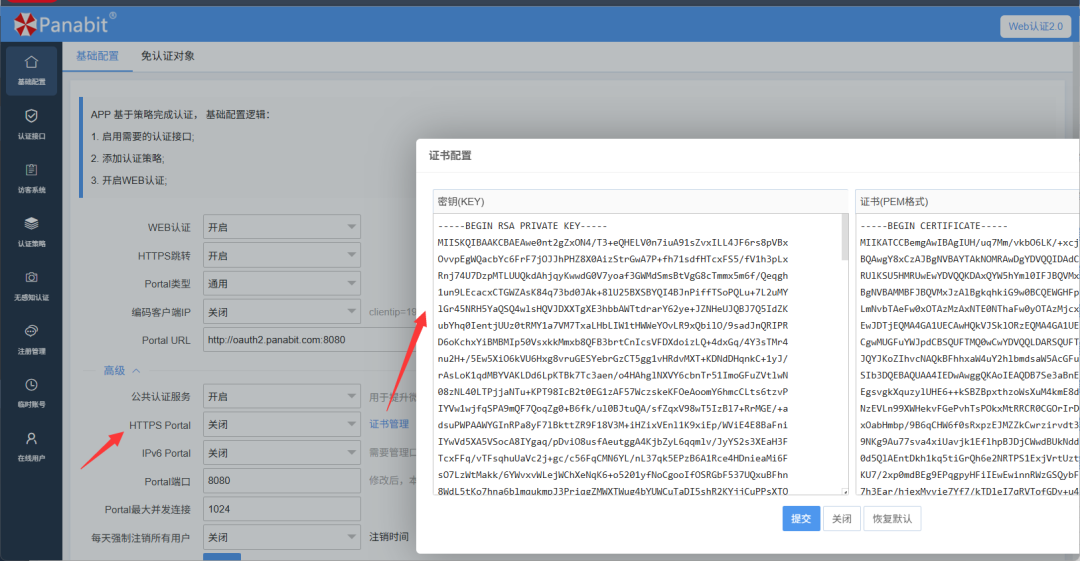Click 提交 in the 证书配置 dialog
The width and height of the screenshot is (1080, 561).
[800, 518]
